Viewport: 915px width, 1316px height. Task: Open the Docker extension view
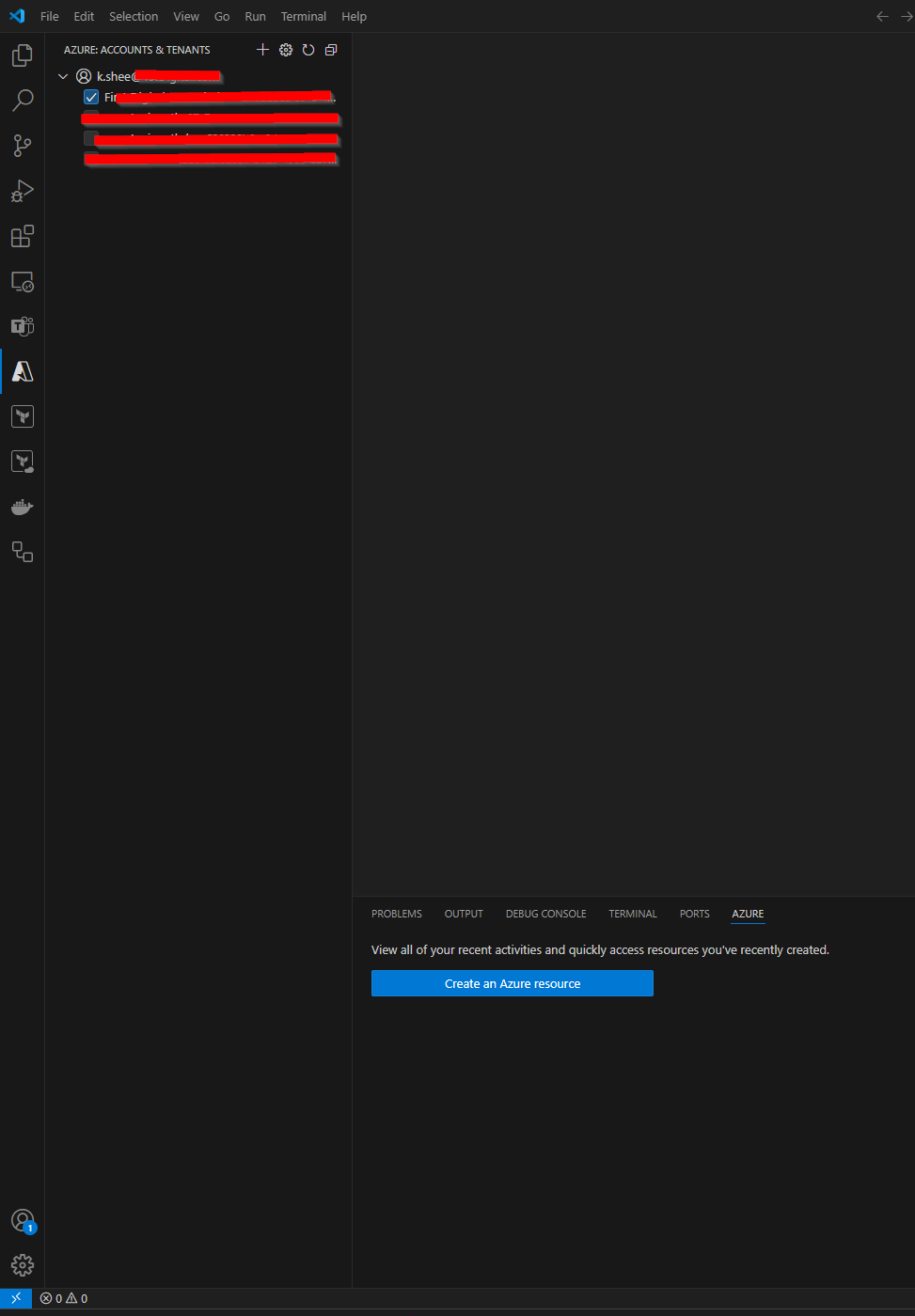[x=22, y=507]
